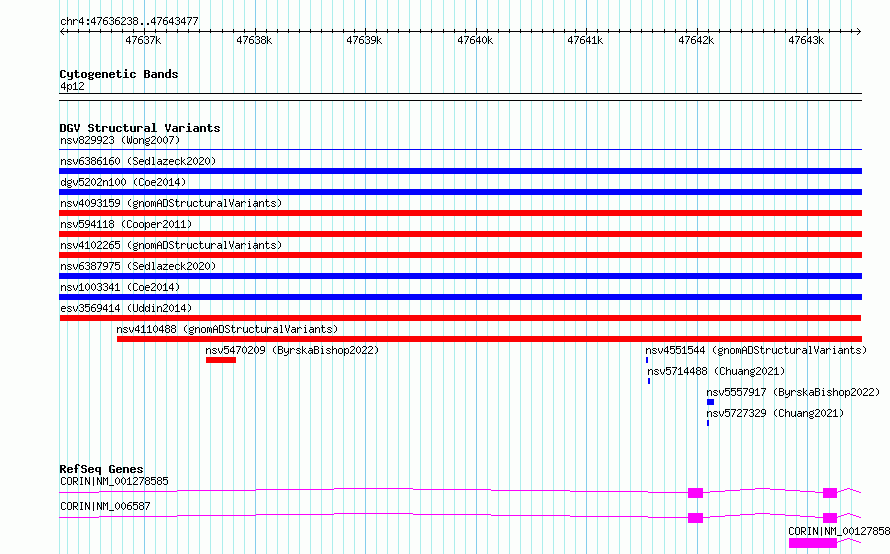Image resolution: width=890 pixels, height=554 pixels.
Task: Select the nsv4102265 gnomADStructuralVariants label
Action: [171, 245]
